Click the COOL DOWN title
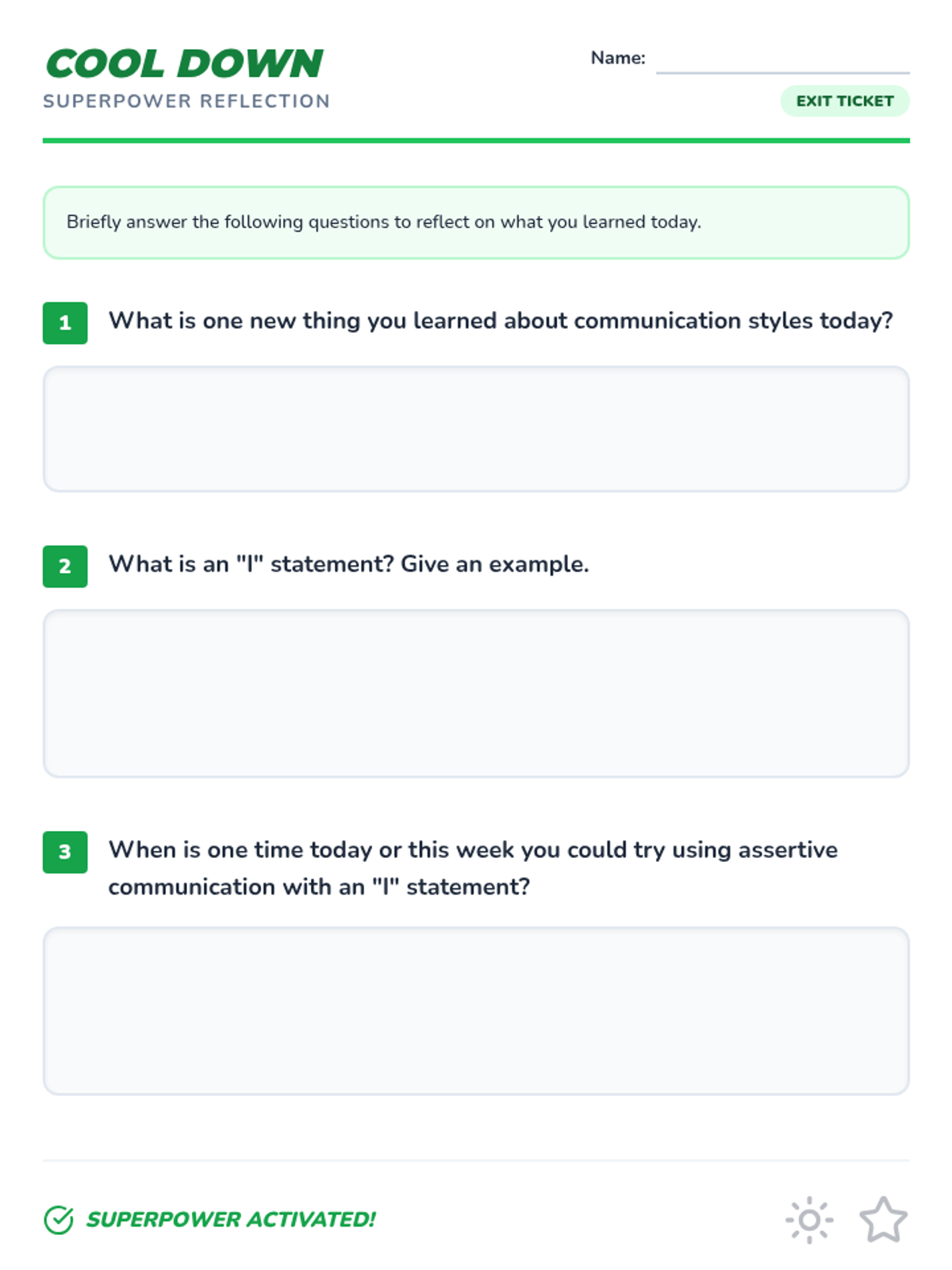Screen dimensions: 952x1270 coord(185,63)
